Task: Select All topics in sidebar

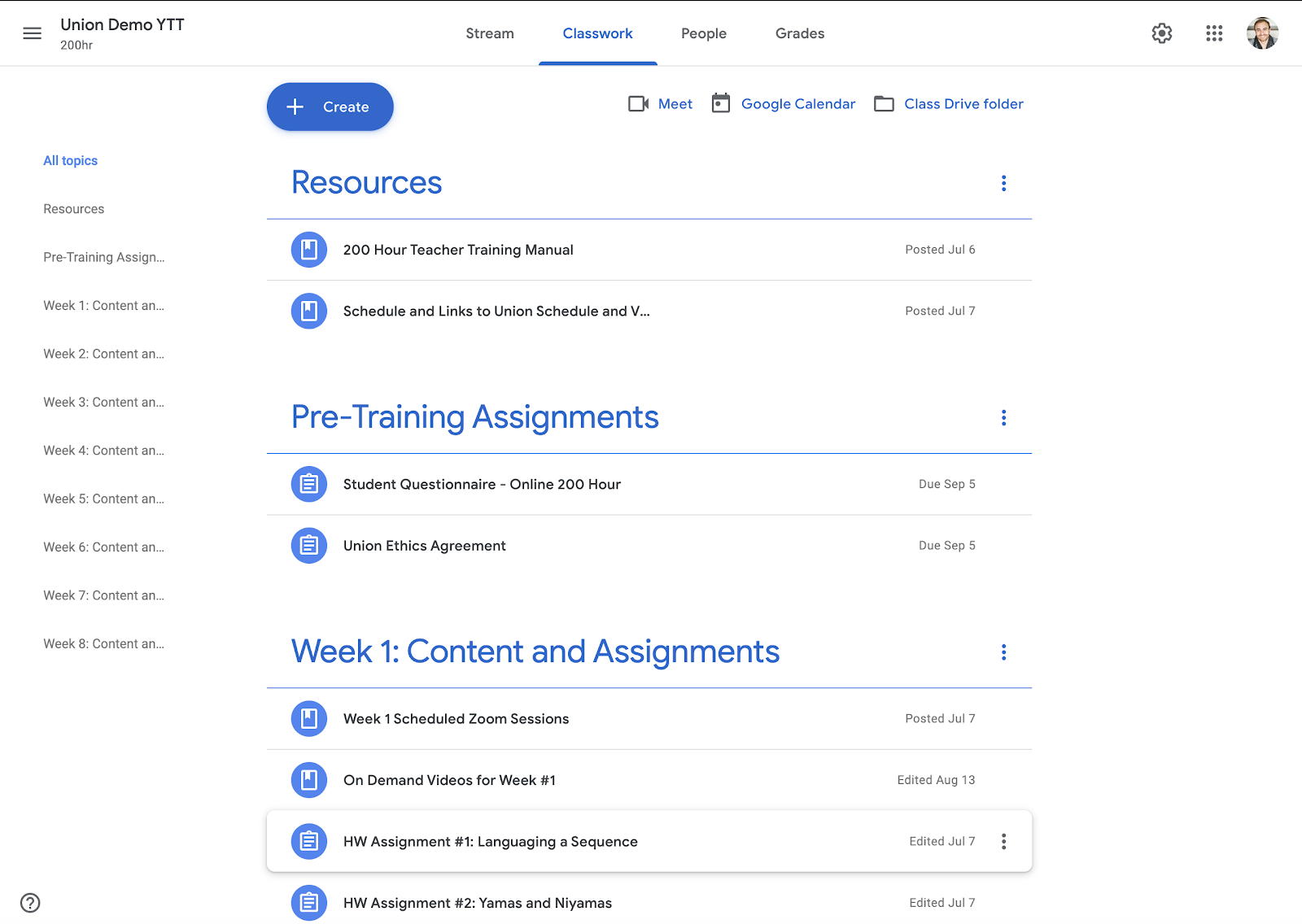Action: click(71, 161)
